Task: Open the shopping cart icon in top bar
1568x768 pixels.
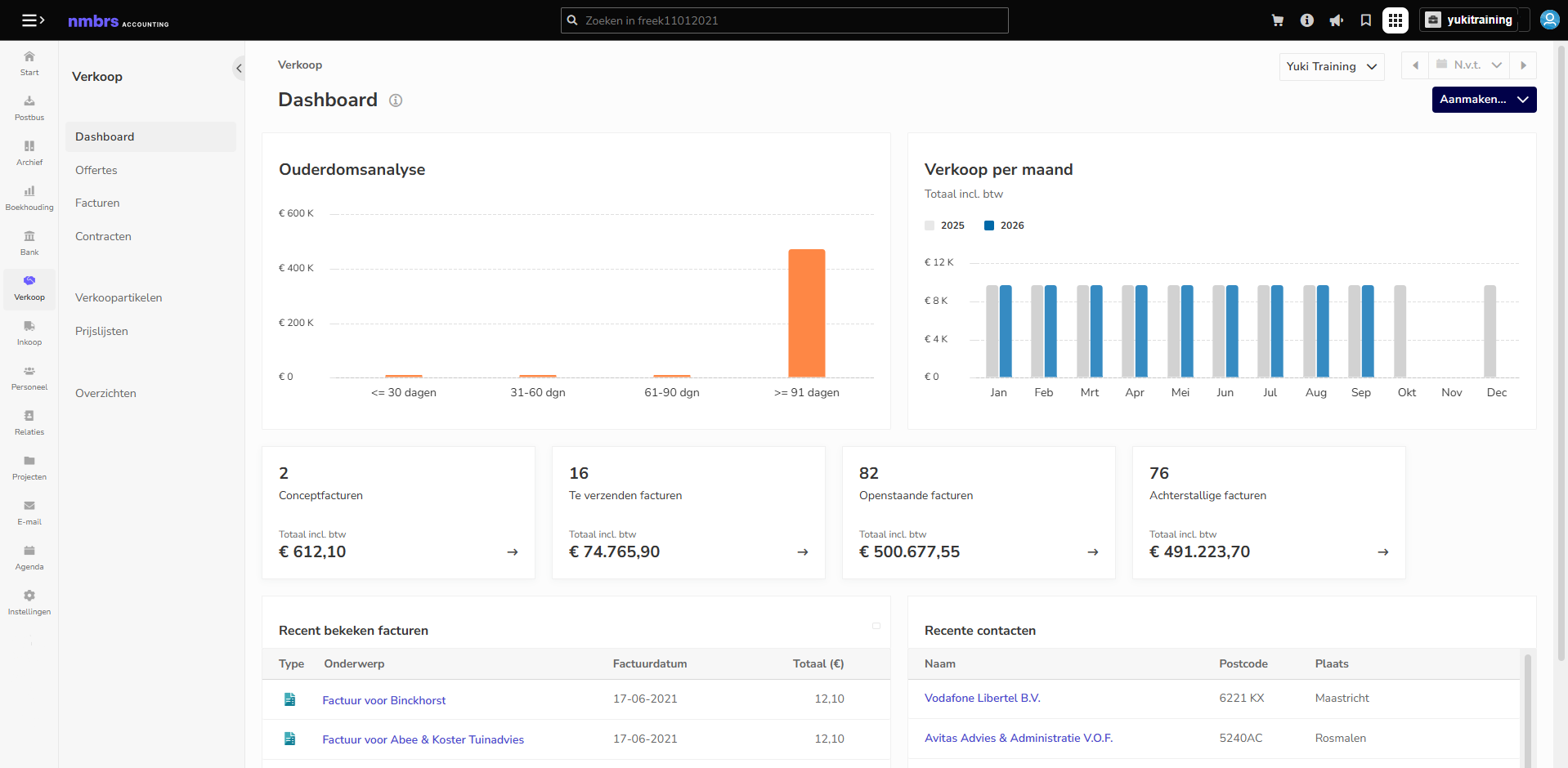Action: pos(1277,20)
